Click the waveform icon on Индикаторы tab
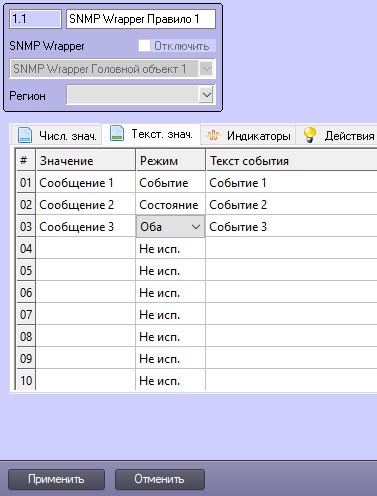 click(213, 135)
